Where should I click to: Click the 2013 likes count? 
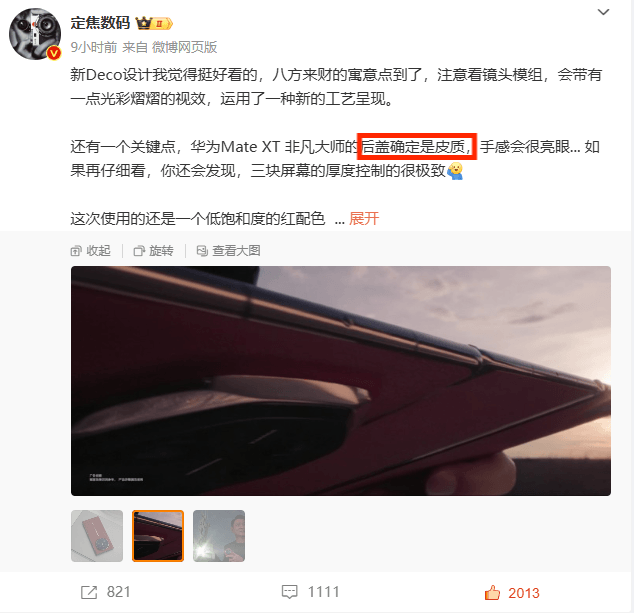[524, 593]
